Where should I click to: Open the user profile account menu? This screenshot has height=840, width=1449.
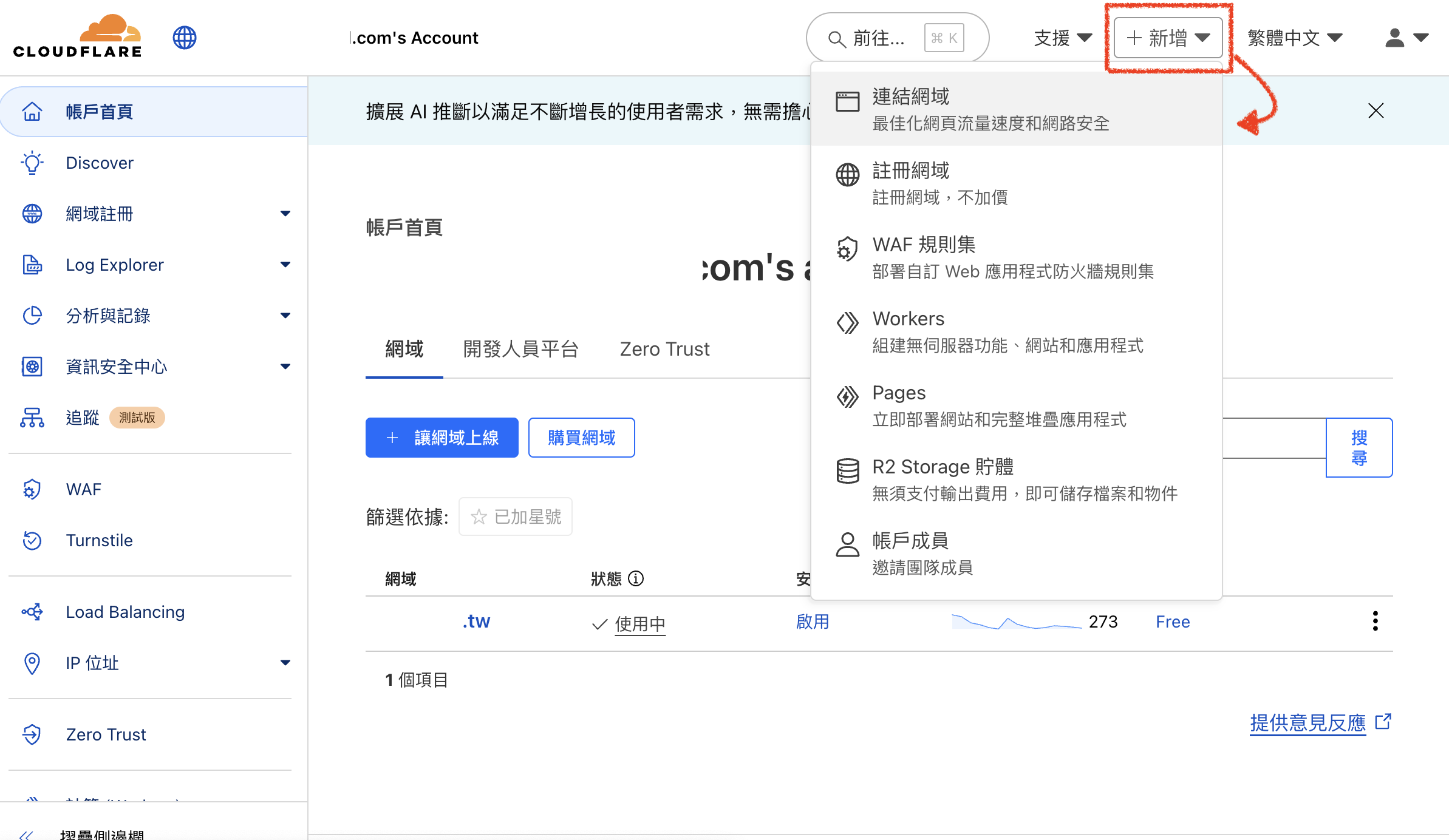[x=1406, y=38]
